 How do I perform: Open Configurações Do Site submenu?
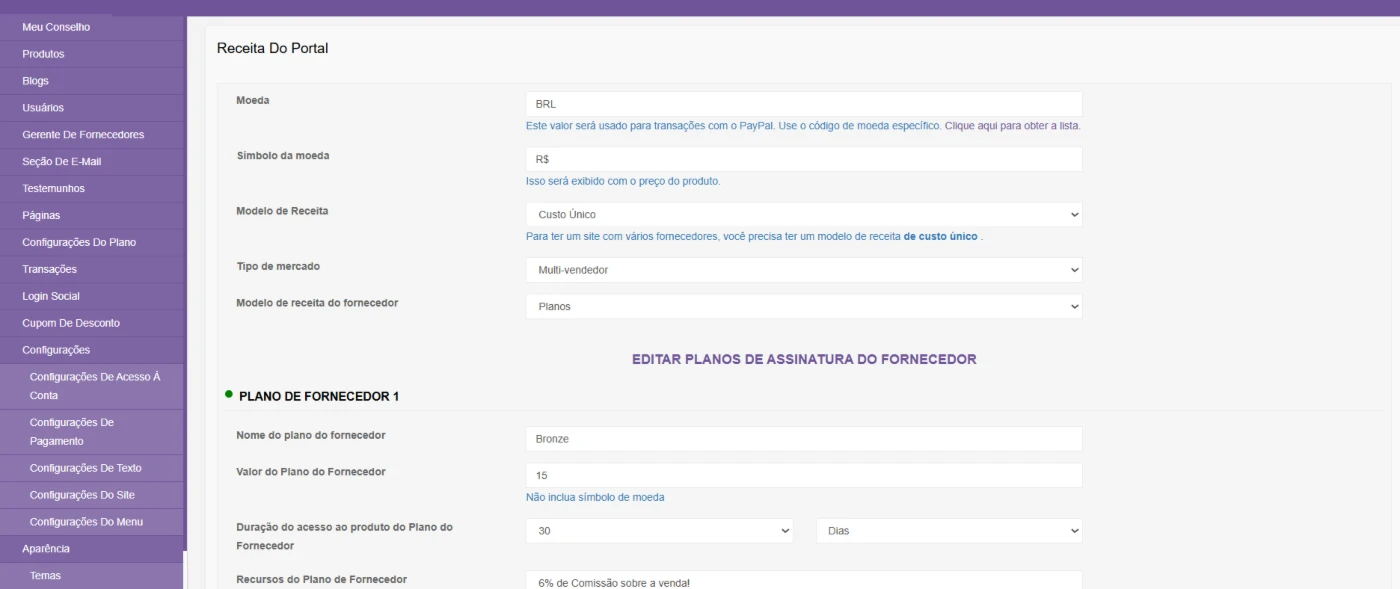[92, 495]
